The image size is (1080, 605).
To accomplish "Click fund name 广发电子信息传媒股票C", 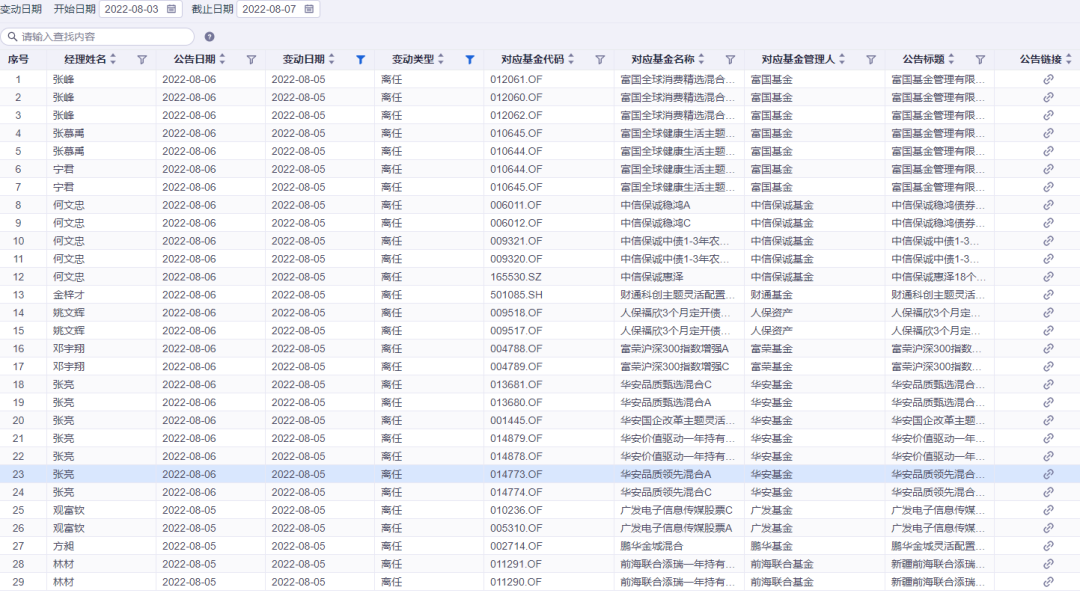I will point(676,510).
